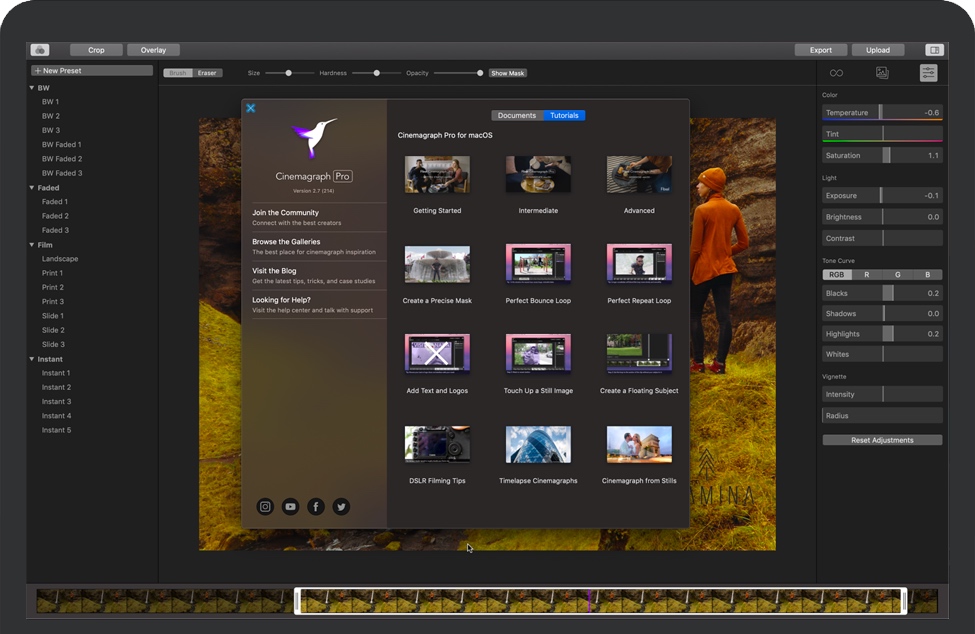Open the Facebook social icon
This screenshot has height=634, width=975.
click(x=316, y=507)
